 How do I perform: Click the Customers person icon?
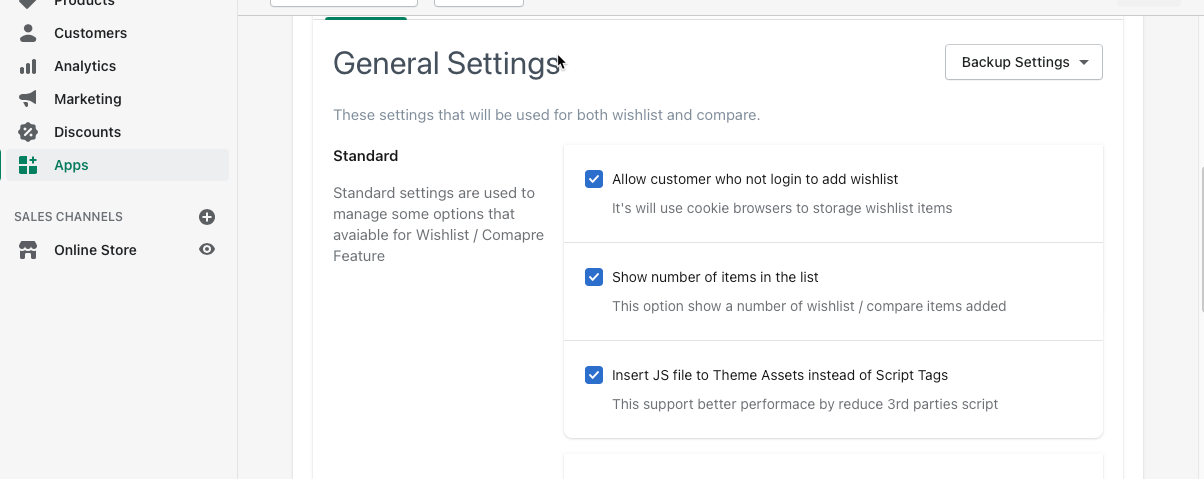click(28, 33)
